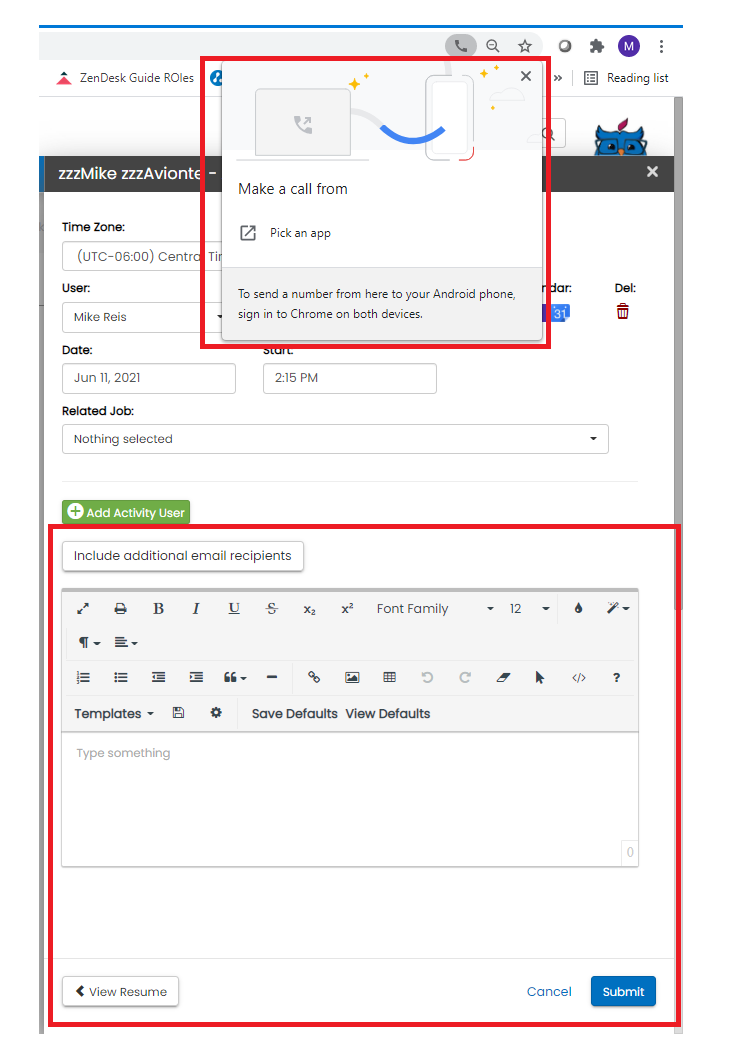Viewport: 735px width, 1053px height.
Task: Bookmark this page with the star icon
Action: [525, 46]
